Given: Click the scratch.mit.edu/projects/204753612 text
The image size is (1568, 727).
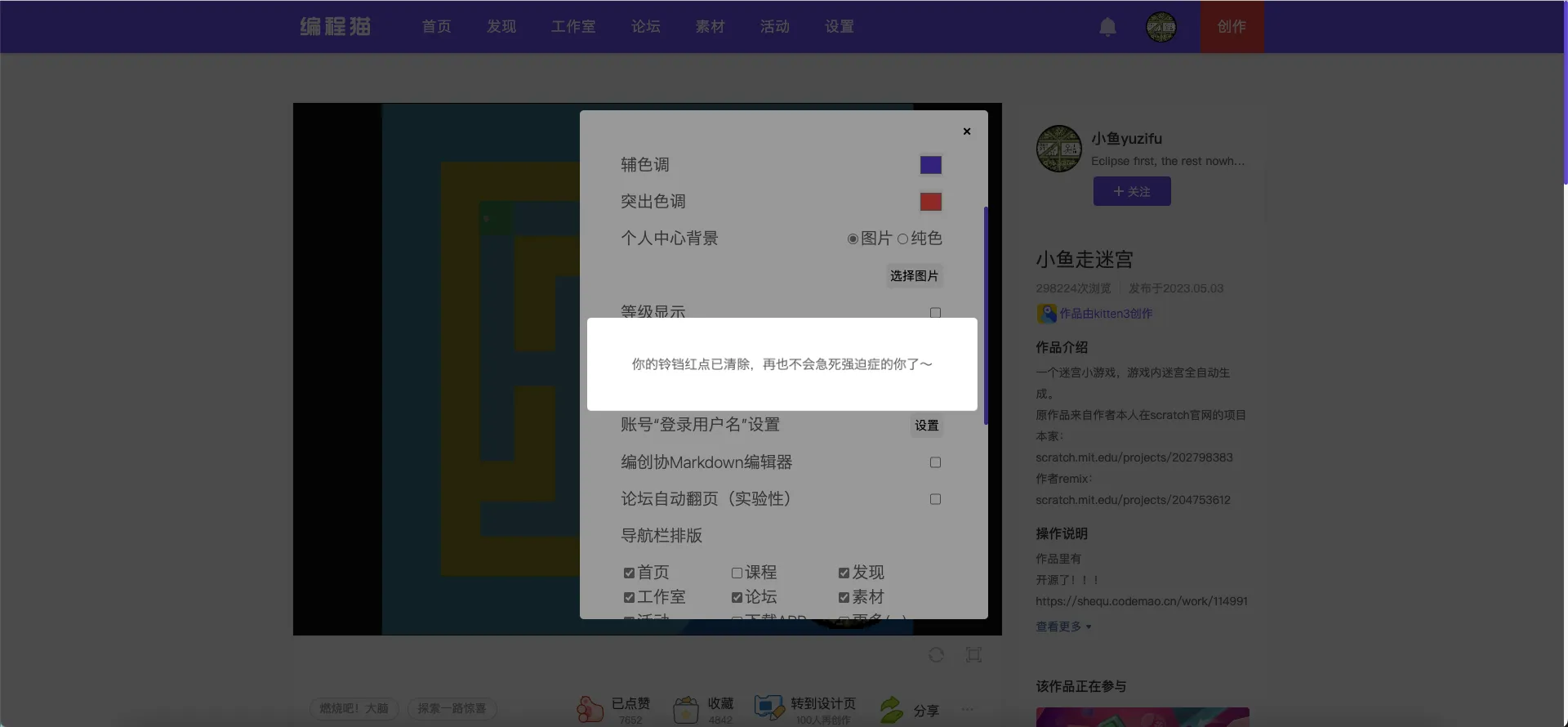Looking at the screenshot, I should [x=1133, y=500].
